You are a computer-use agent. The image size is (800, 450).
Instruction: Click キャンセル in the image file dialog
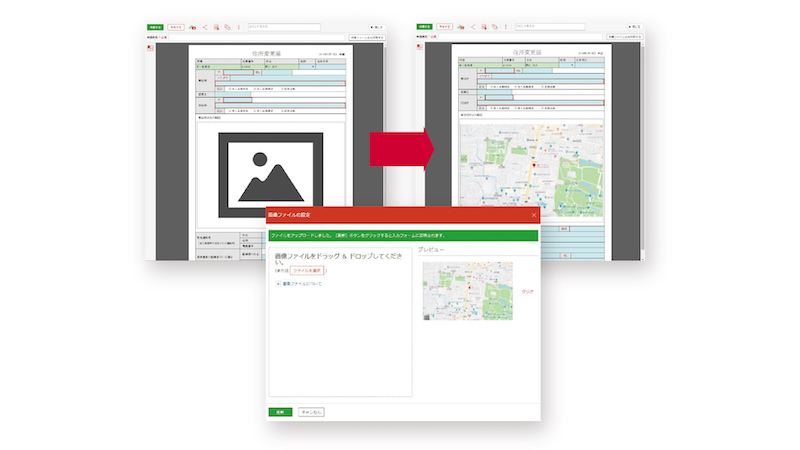(311, 411)
